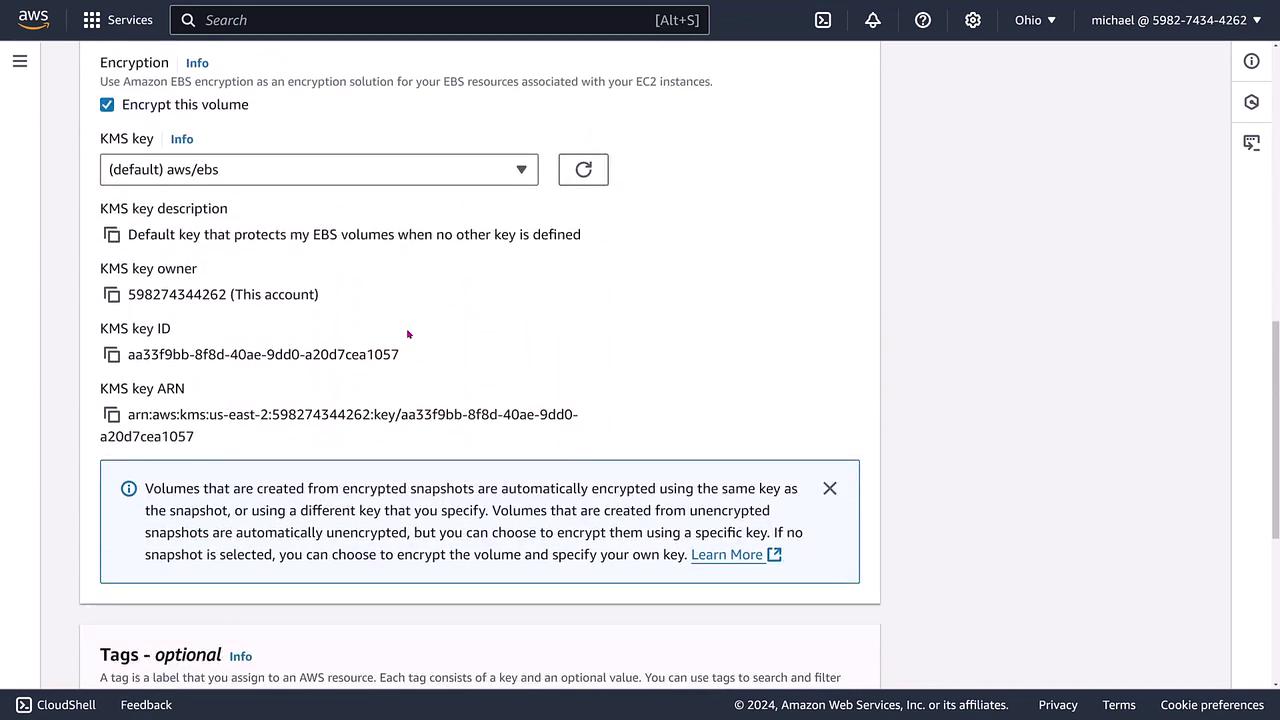This screenshot has width=1280, height=720.
Task: Expand the left navigation hamburger menu
Action: 20,62
